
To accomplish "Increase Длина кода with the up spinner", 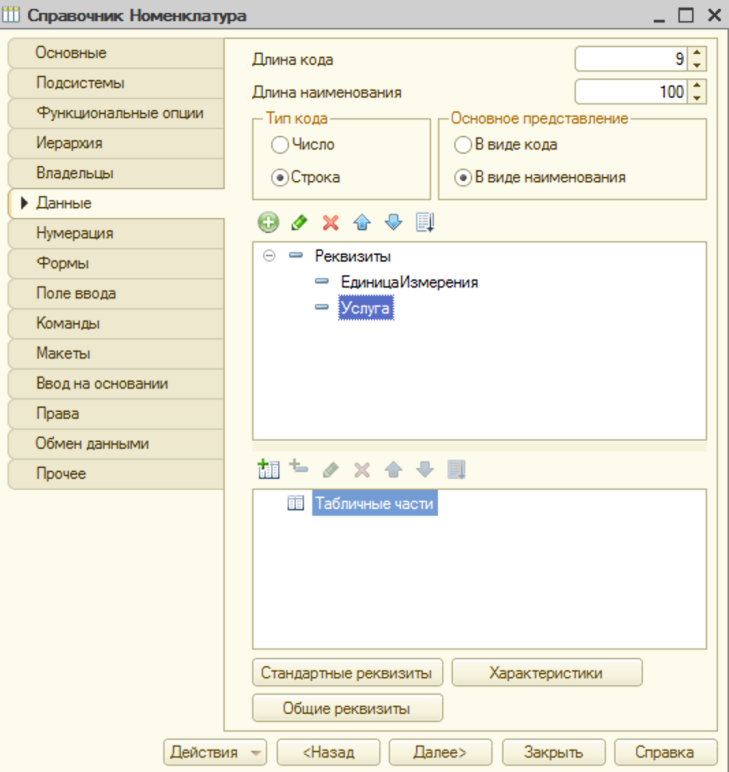I will click(x=697, y=53).
